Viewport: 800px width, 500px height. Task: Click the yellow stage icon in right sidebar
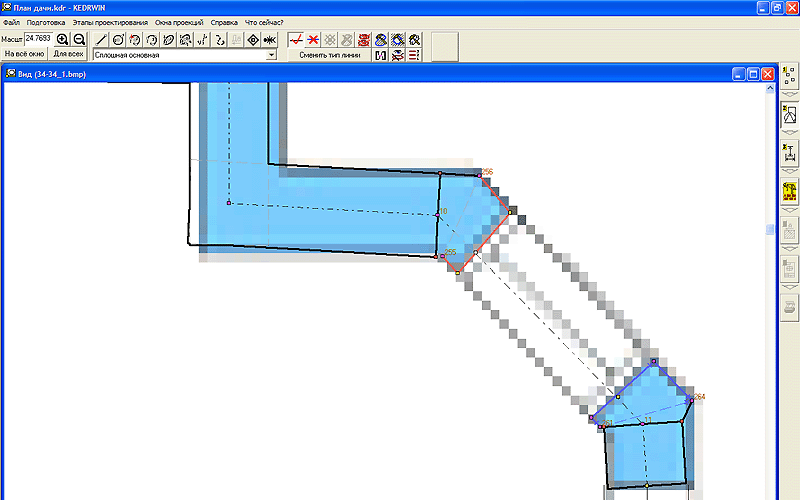coord(789,192)
